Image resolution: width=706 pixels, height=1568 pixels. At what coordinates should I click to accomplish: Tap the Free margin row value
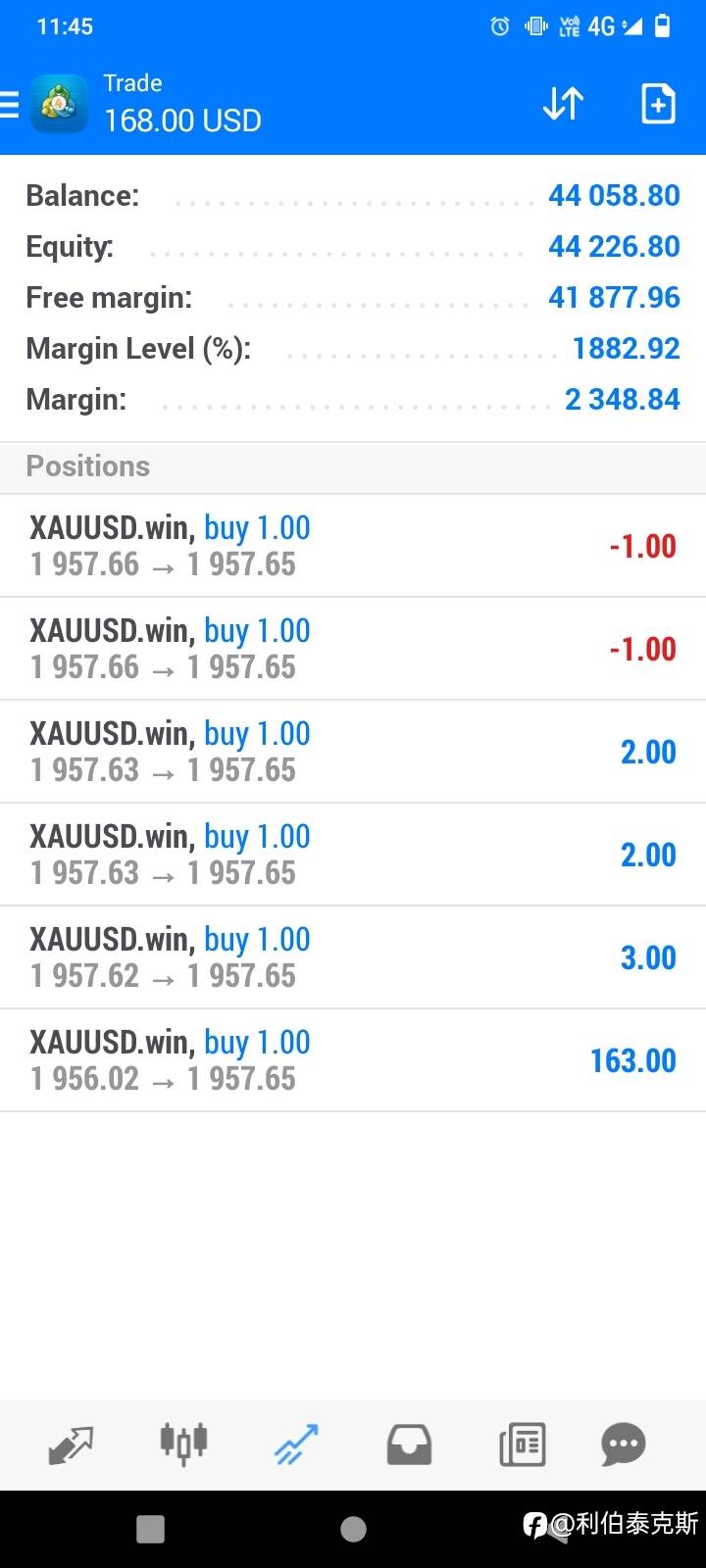coord(614,298)
